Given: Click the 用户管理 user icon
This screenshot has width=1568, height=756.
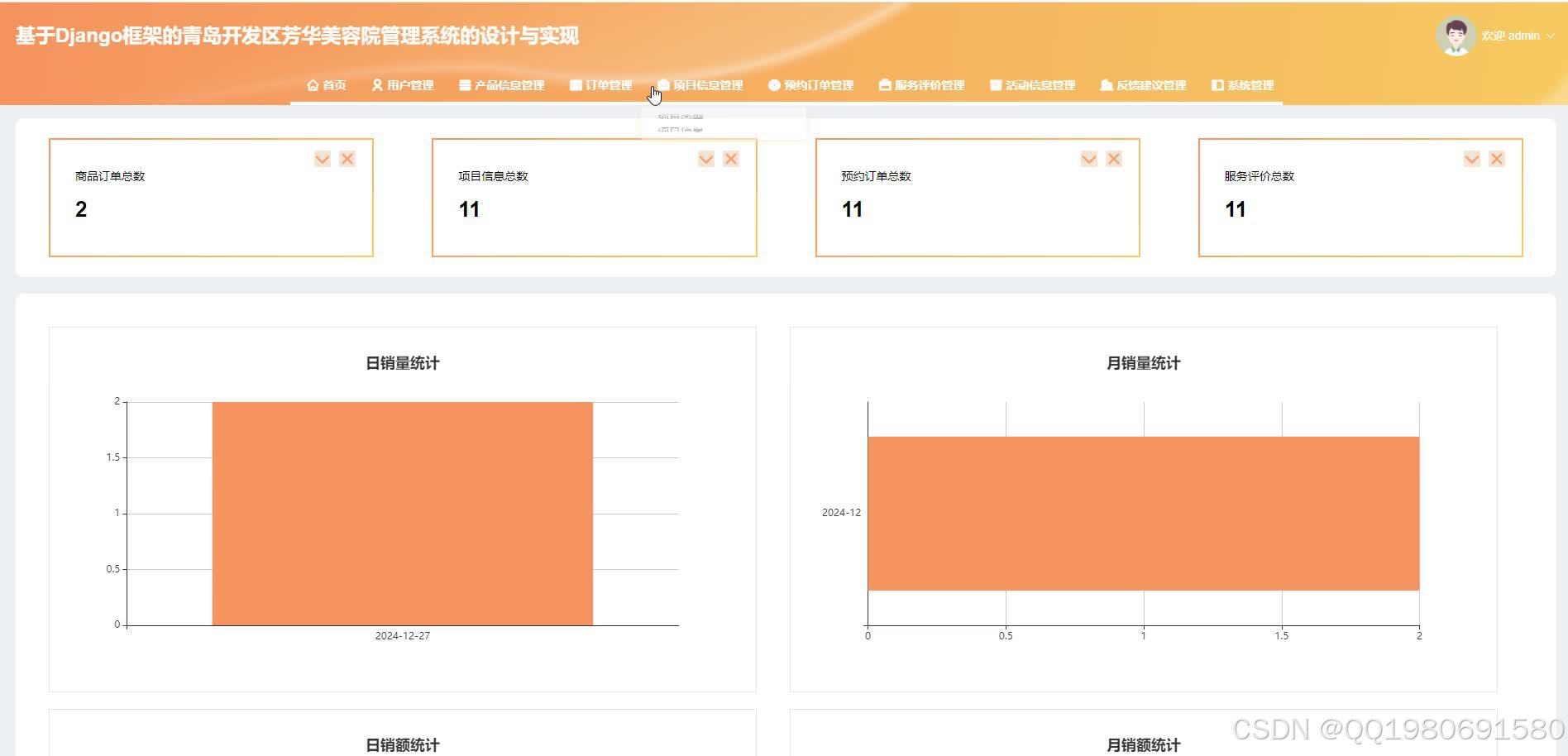Looking at the screenshot, I should click(x=378, y=84).
